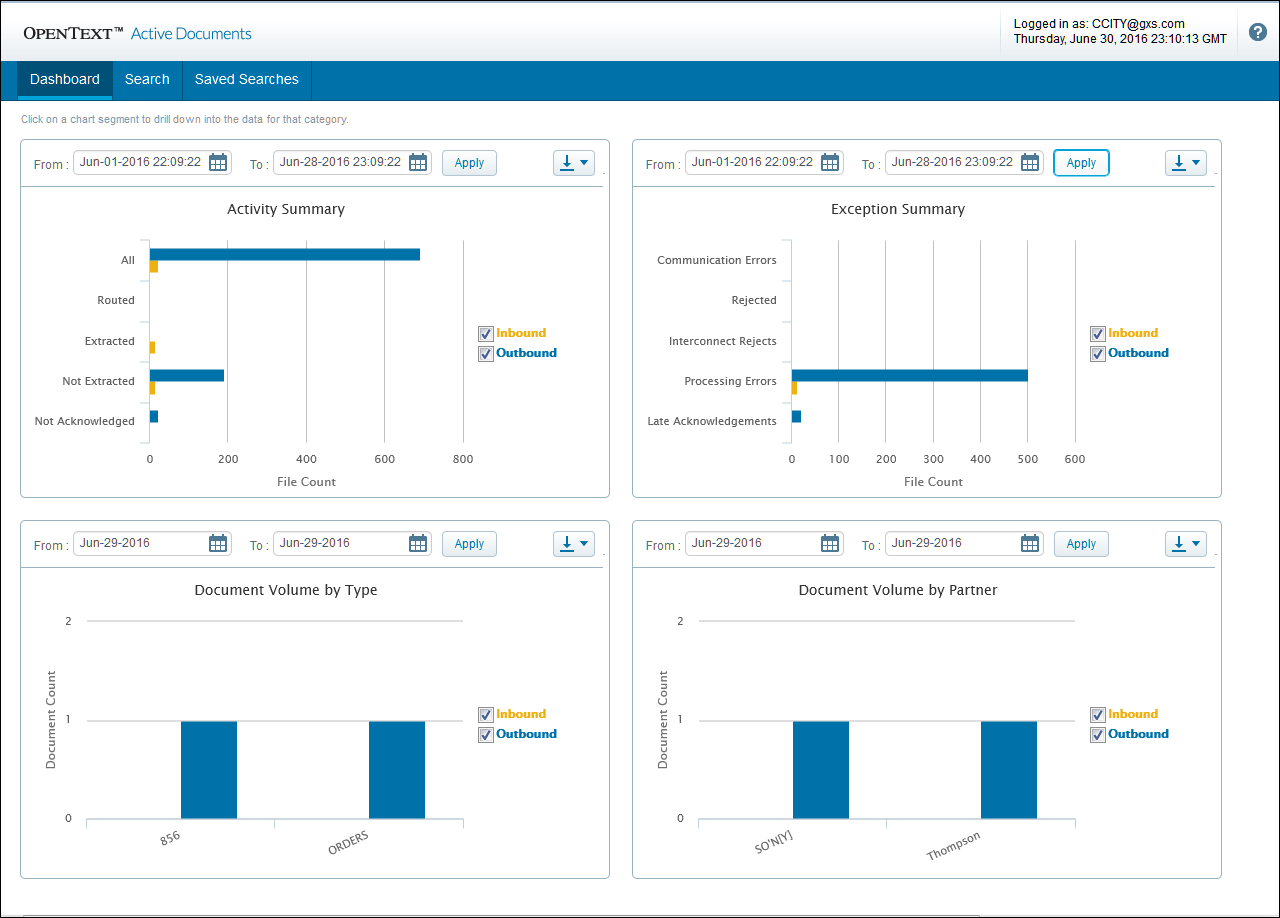Click the Processing Errors outbound bar
This screenshot has height=918, width=1280.
pyautogui.click(x=909, y=376)
